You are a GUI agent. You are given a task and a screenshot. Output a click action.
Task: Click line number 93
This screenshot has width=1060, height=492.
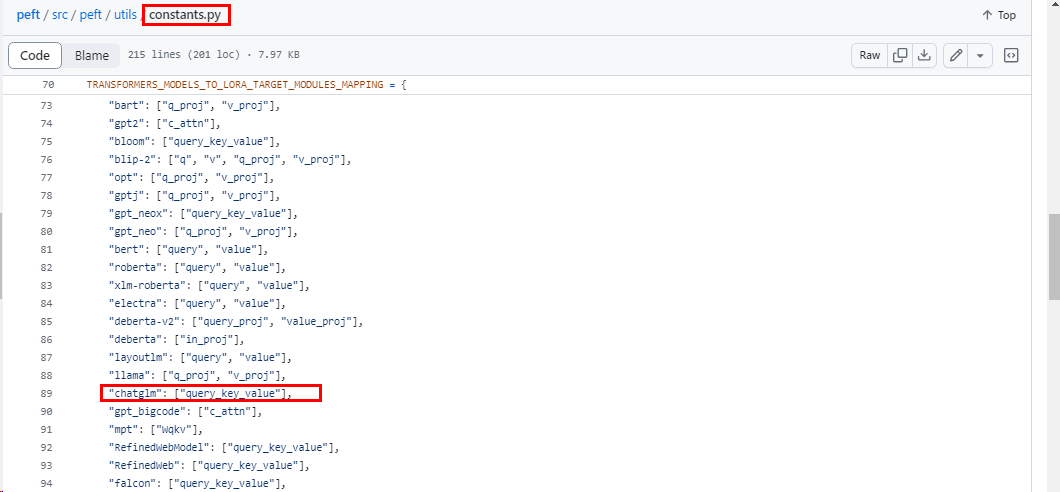pyautogui.click(x=47, y=465)
